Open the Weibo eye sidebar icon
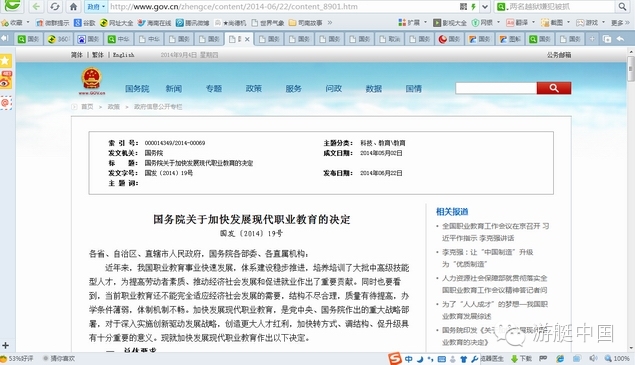Viewport: 635px width, 365px height. coord(6,80)
